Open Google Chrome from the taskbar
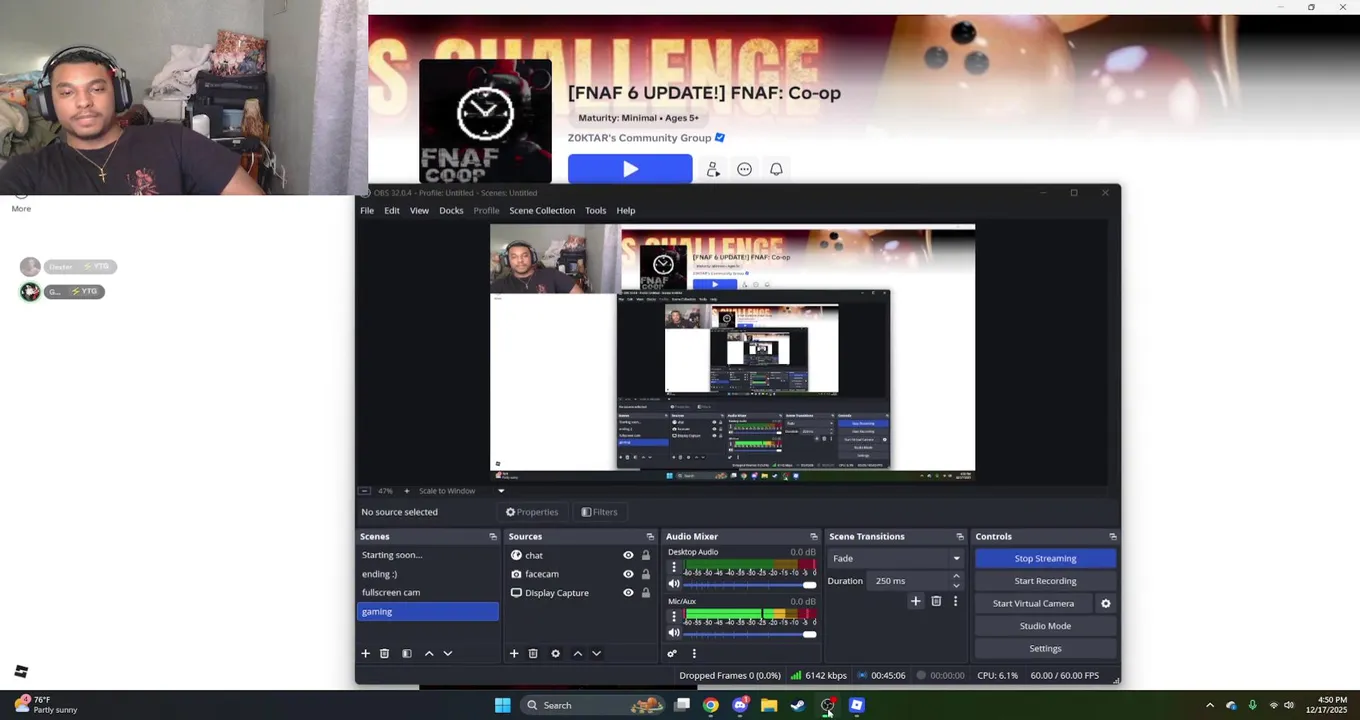This screenshot has width=1360, height=720. (x=710, y=705)
